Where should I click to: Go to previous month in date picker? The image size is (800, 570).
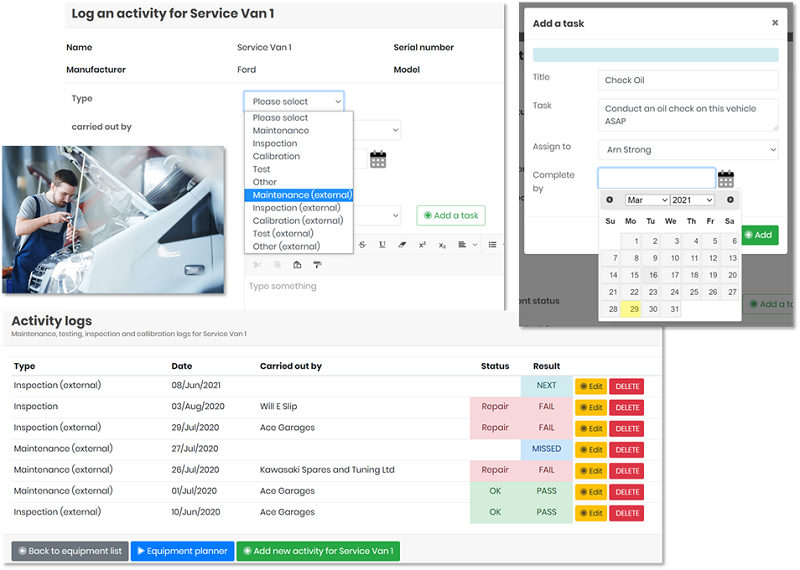click(610, 200)
